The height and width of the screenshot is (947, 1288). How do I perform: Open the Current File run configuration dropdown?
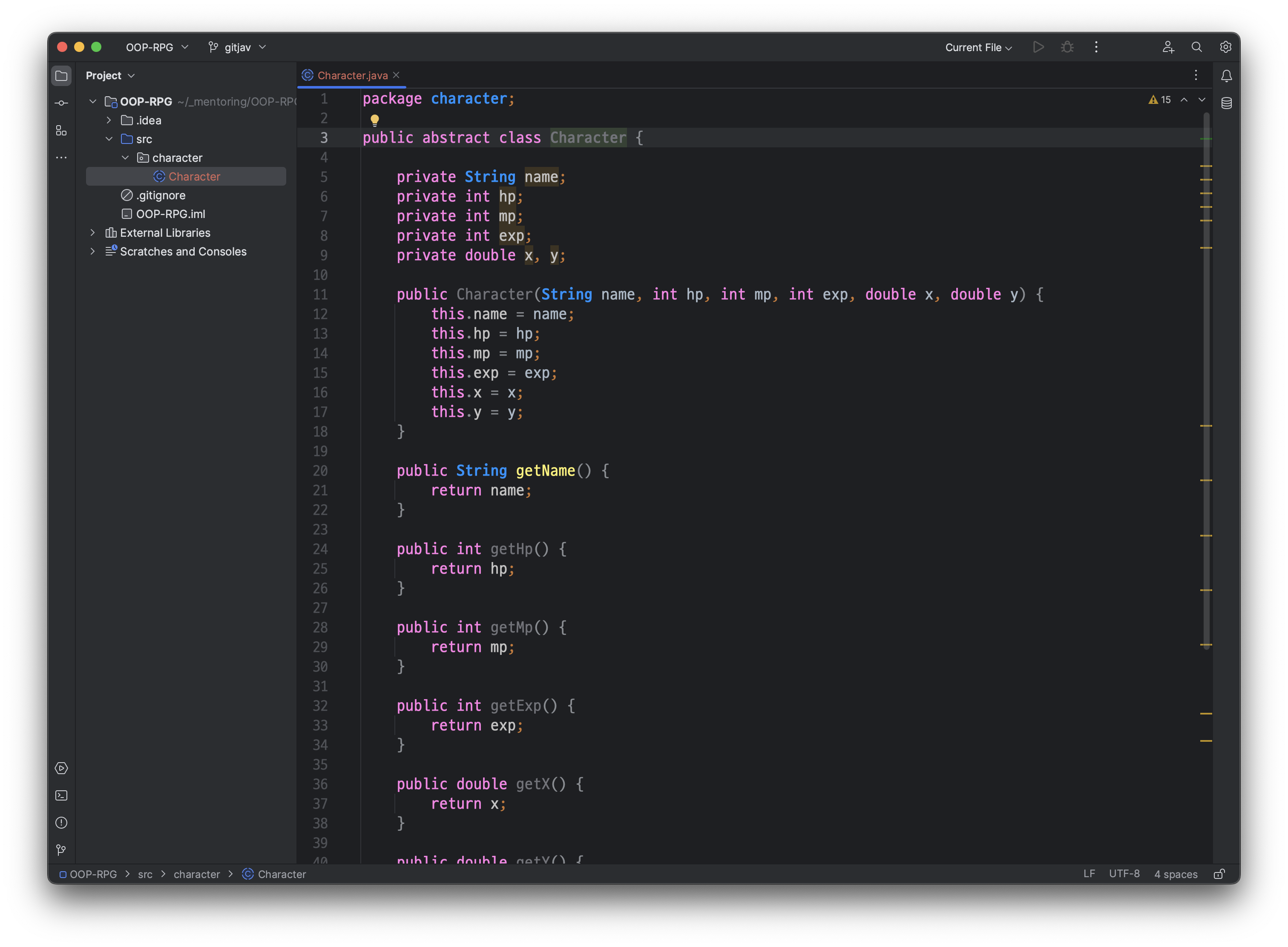click(x=978, y=48)
